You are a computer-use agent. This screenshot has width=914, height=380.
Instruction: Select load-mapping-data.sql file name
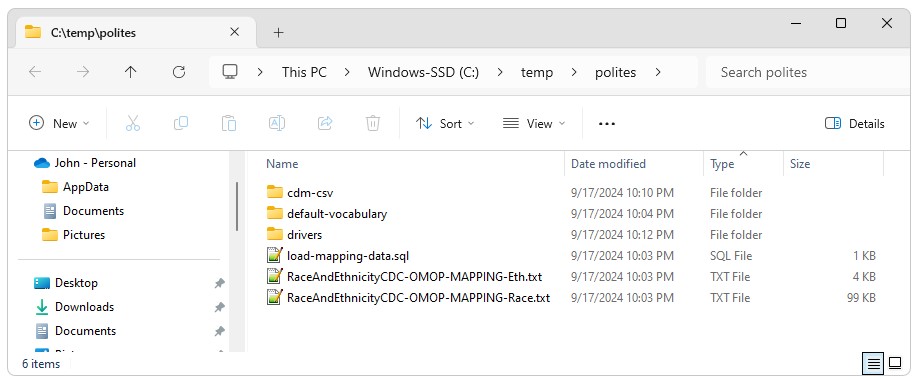(x=348, y=255)
